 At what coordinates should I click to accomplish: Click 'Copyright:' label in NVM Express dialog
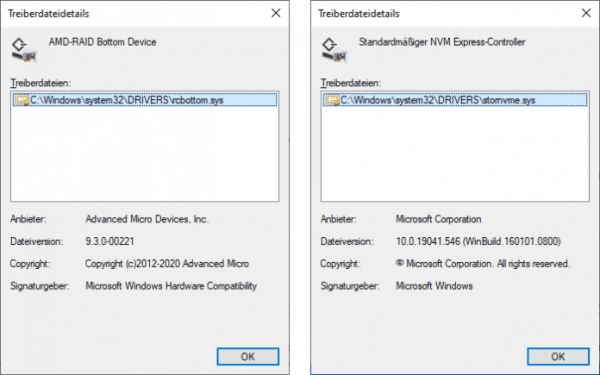(341, 264)
